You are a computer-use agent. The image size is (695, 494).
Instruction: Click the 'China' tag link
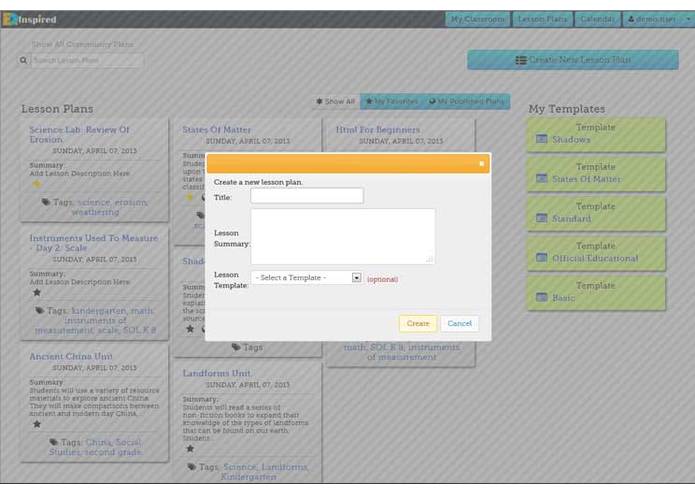pyautogui.click(x=97, y=442)
